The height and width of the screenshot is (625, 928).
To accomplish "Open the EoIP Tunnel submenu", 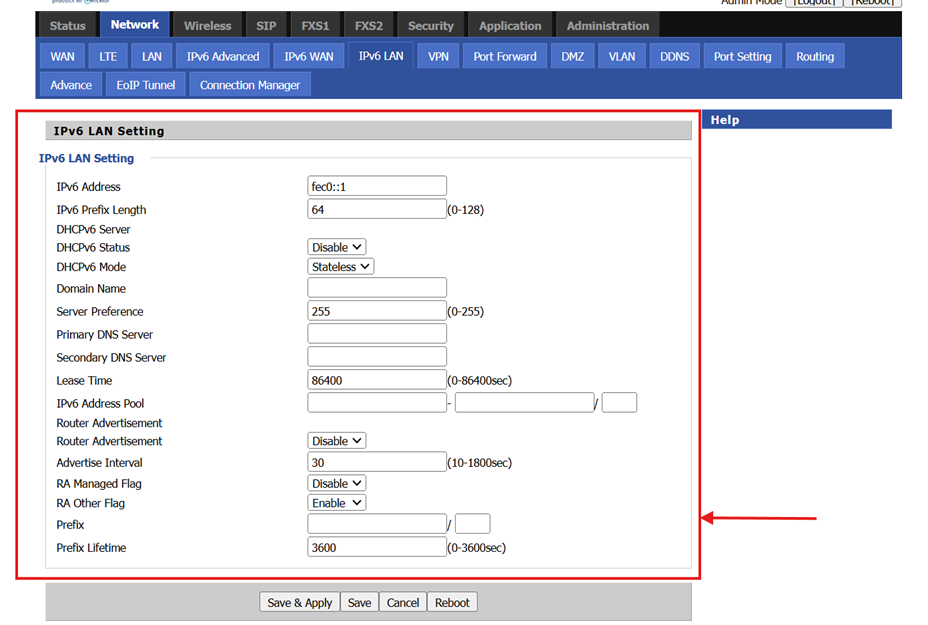I will point(145,85).
